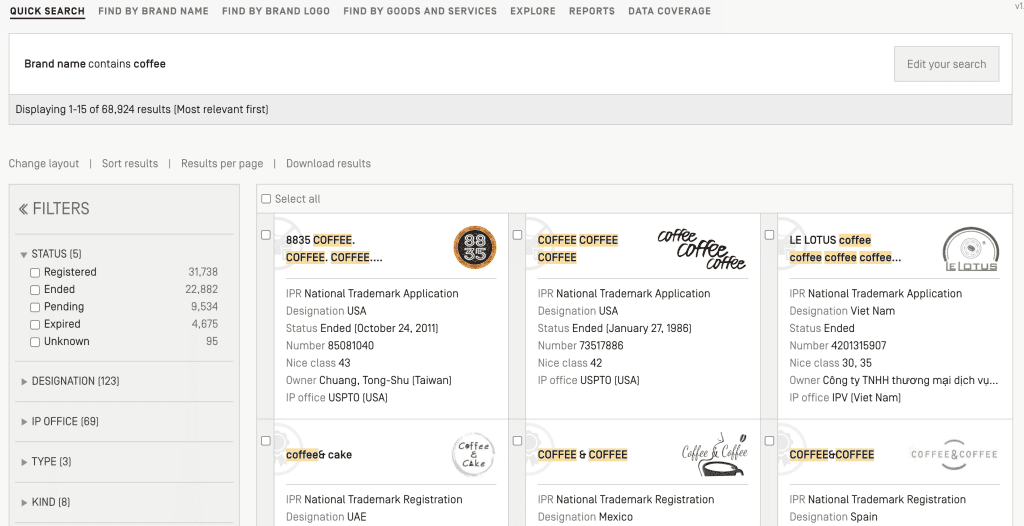Click the Designation Mexico text
The width and height of the screenshot is (1024, 526).
tap(585, 517)
